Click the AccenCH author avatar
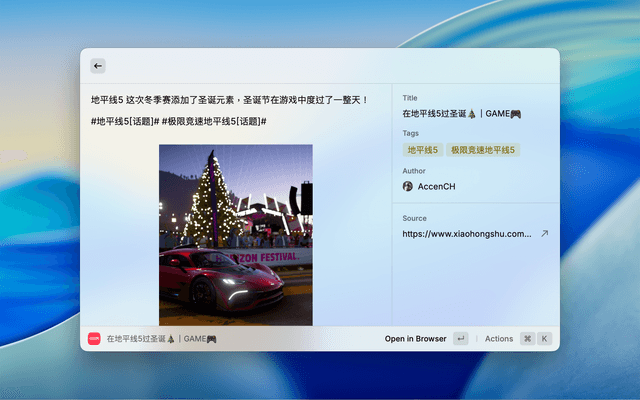 (408, 186)
